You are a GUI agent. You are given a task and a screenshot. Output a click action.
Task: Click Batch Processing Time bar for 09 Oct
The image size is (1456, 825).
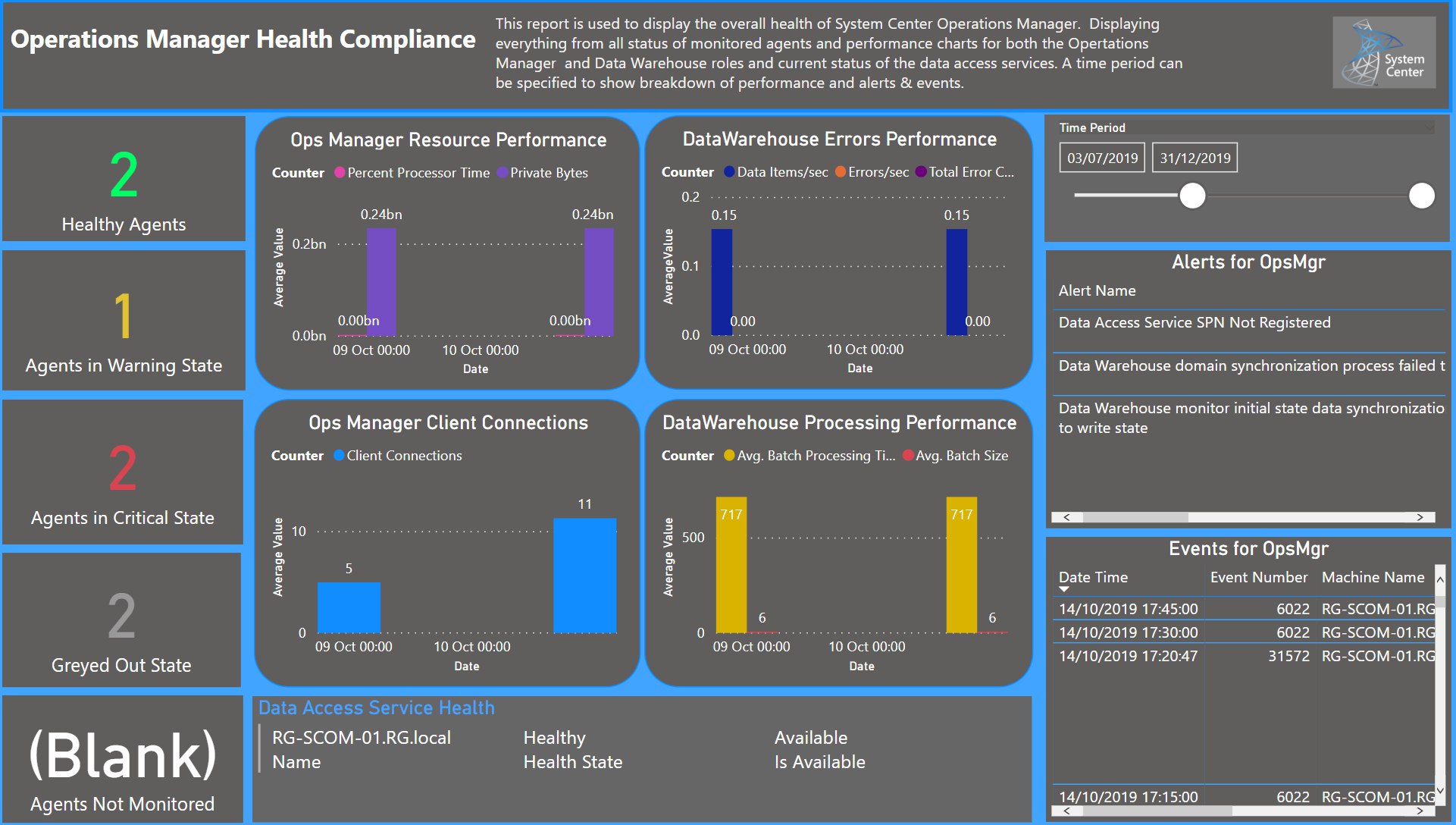pos(731,565)
